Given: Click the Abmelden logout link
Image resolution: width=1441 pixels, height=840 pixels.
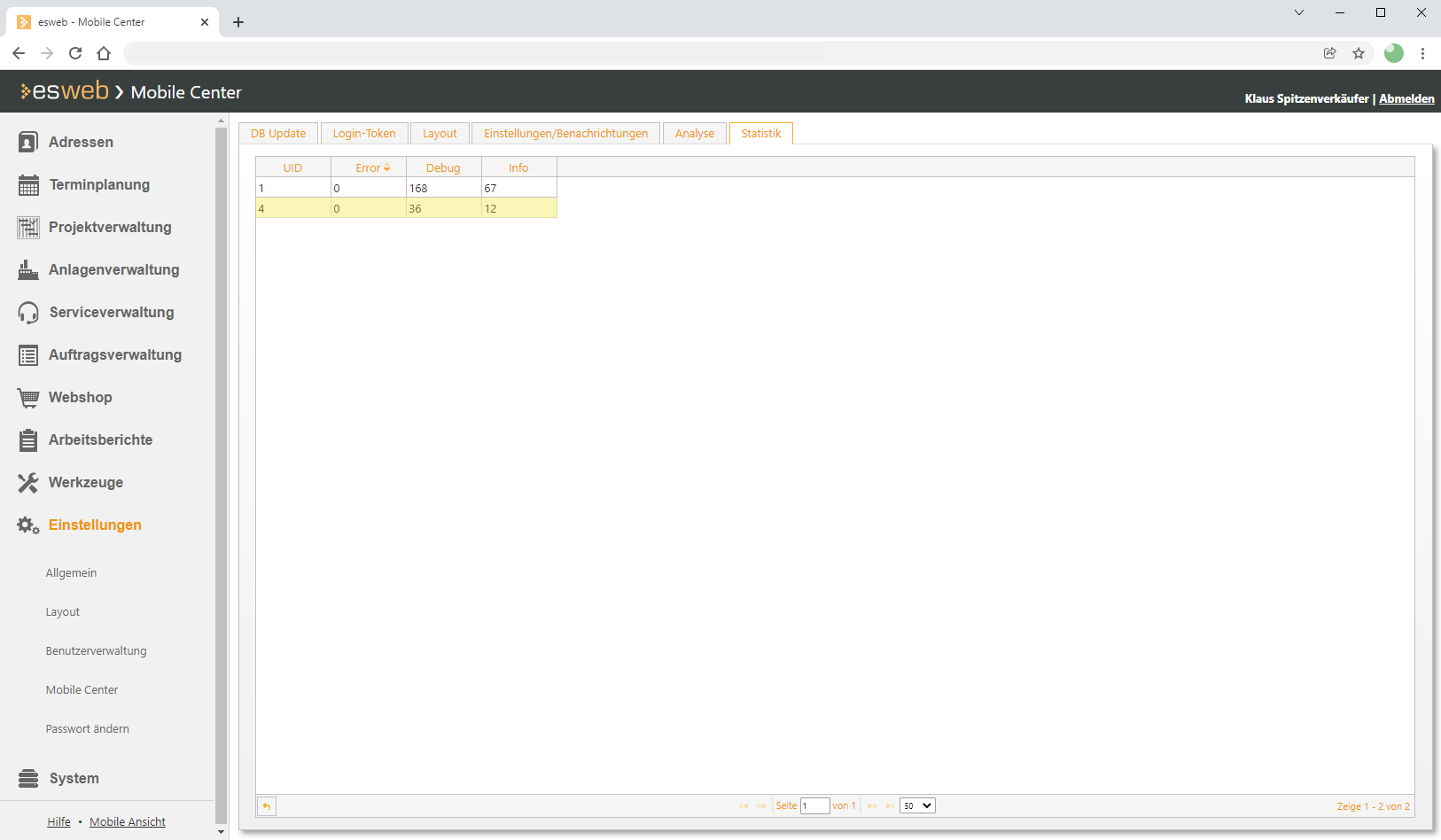Looking at the screenshot, I should point(1406,98).
